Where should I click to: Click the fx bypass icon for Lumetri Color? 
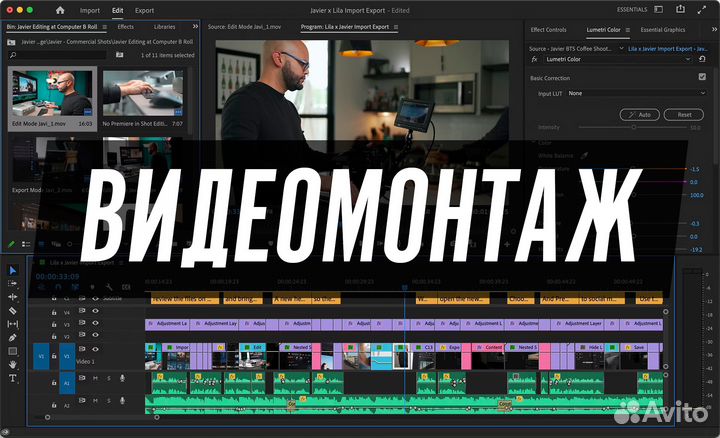tap(534, 59)
